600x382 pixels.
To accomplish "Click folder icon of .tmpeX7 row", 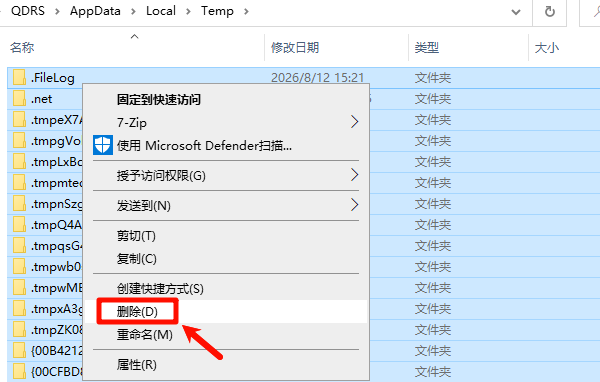I will [19, 119].
